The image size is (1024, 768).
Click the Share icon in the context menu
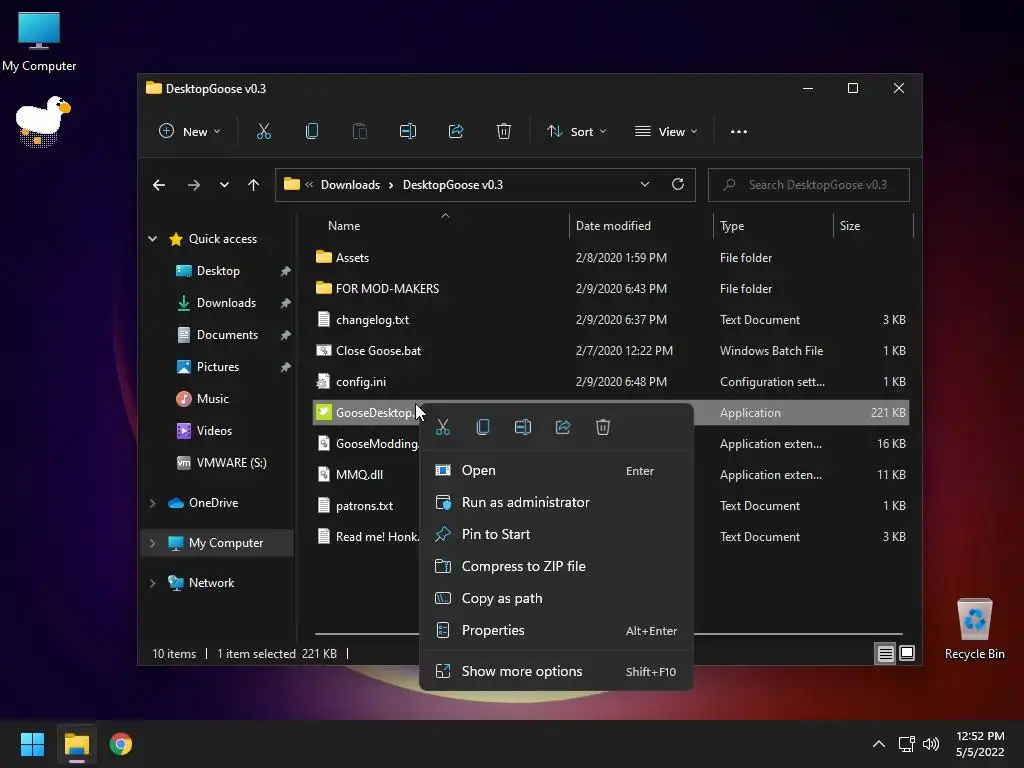(563, 427)
